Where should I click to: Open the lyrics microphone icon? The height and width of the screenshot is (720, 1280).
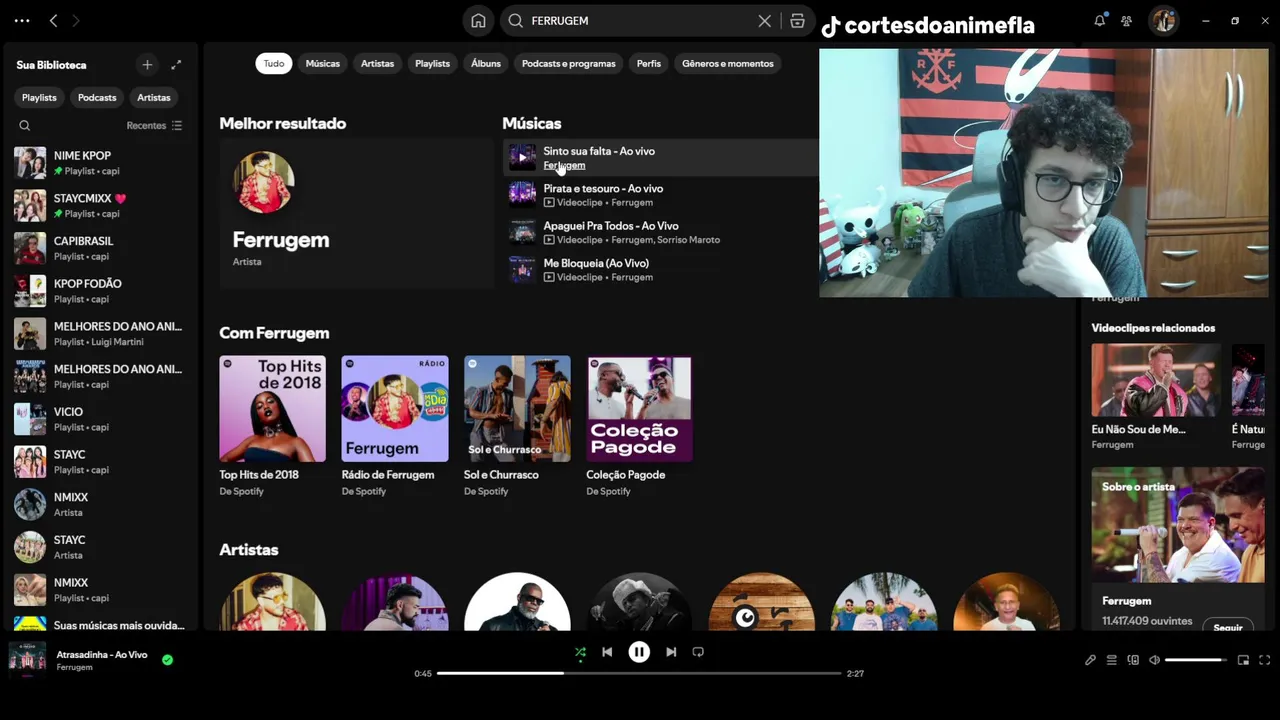pyautogui.click(x=1090, y=660)
